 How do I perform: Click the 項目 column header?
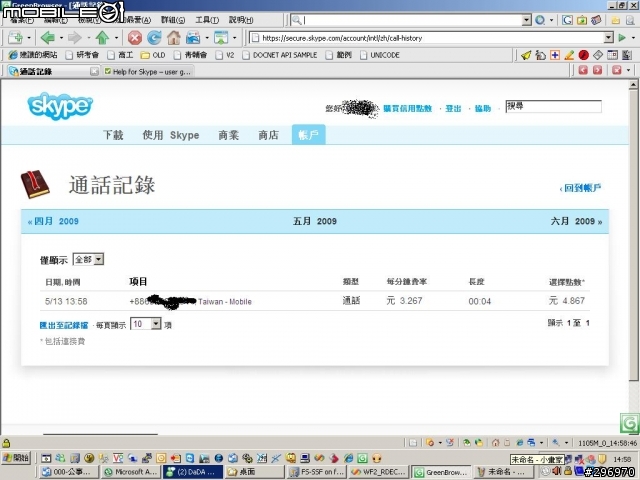(138, 282)
